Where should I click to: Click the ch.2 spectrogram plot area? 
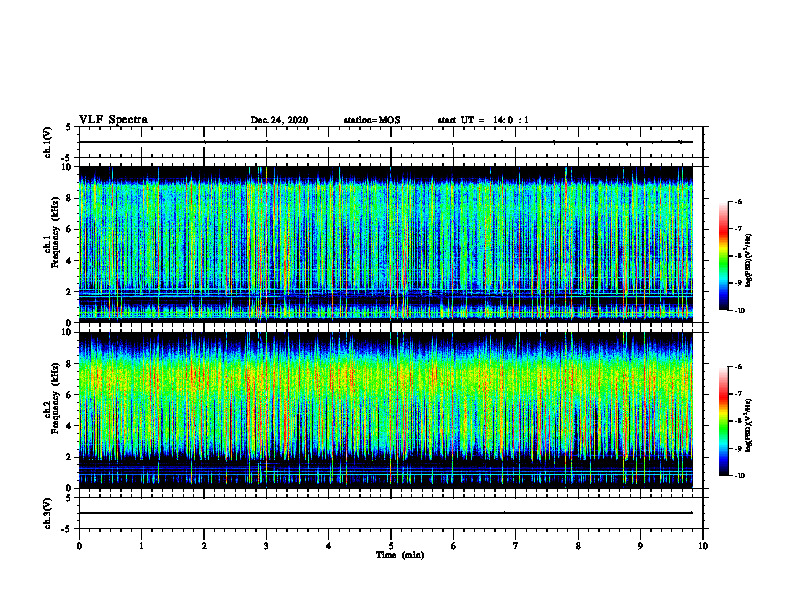386,410
